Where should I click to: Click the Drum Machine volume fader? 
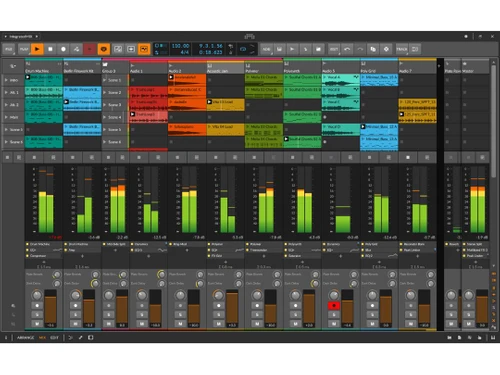click(x=51, y=309)
